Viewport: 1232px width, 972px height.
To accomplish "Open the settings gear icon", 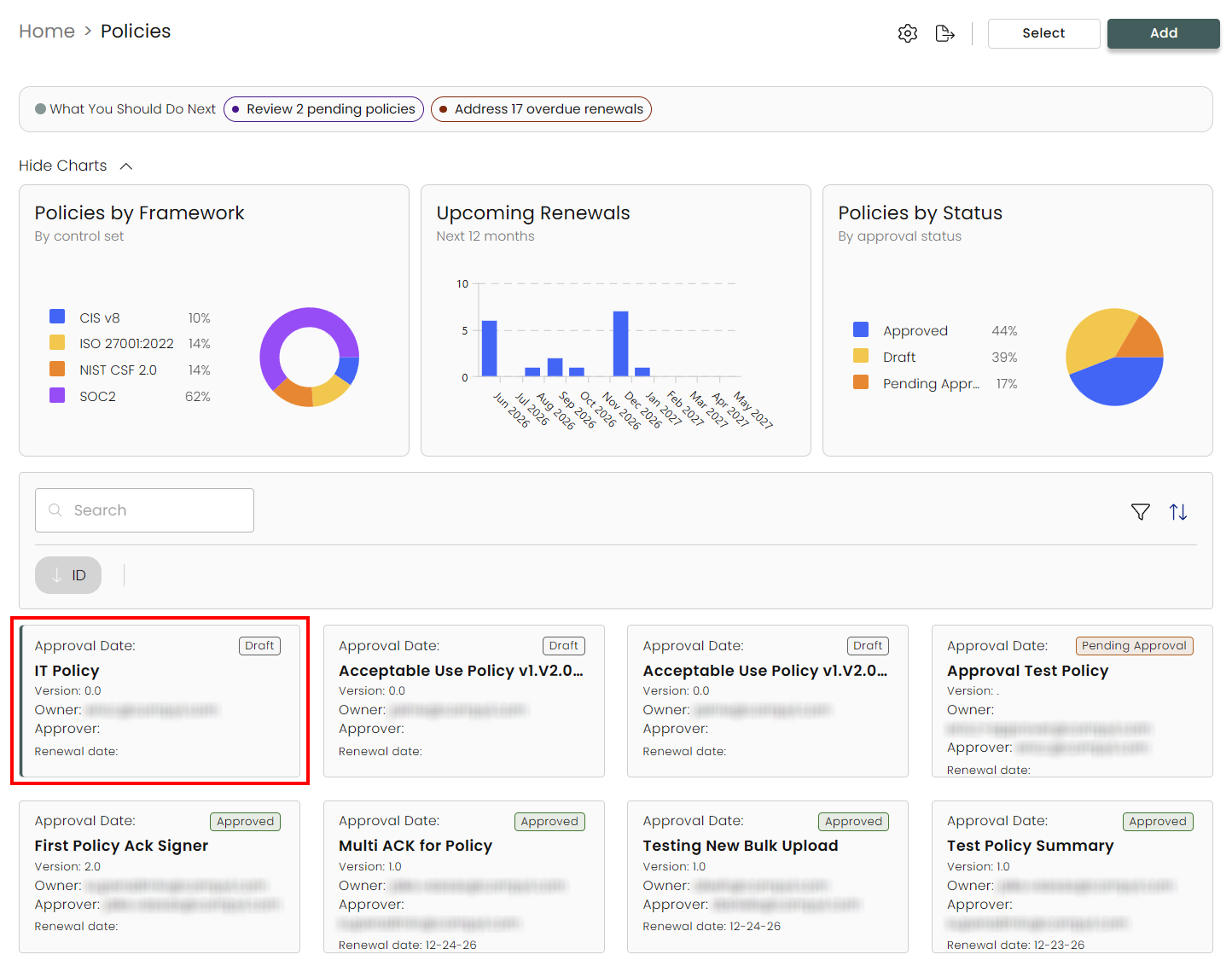I will [908, 33].
